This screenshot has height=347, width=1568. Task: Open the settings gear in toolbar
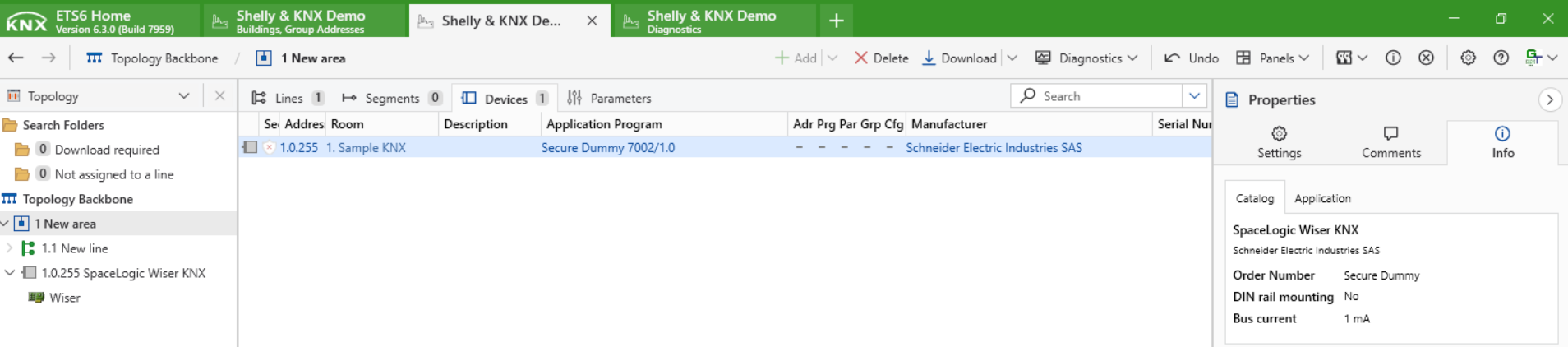coord(1468,58)
